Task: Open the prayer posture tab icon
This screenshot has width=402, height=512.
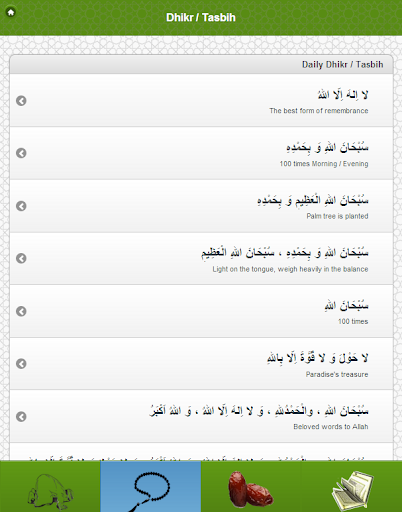Action: click(50, 486)
